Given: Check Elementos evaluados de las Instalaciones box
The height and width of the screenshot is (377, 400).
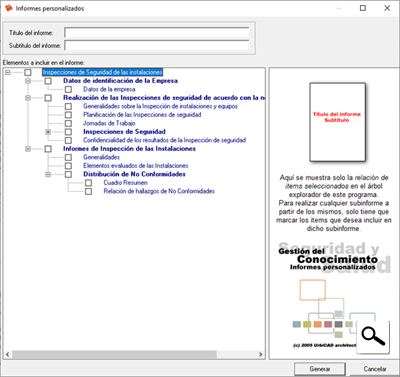Looking at the screenshot, I should click(x=68, y=166).
